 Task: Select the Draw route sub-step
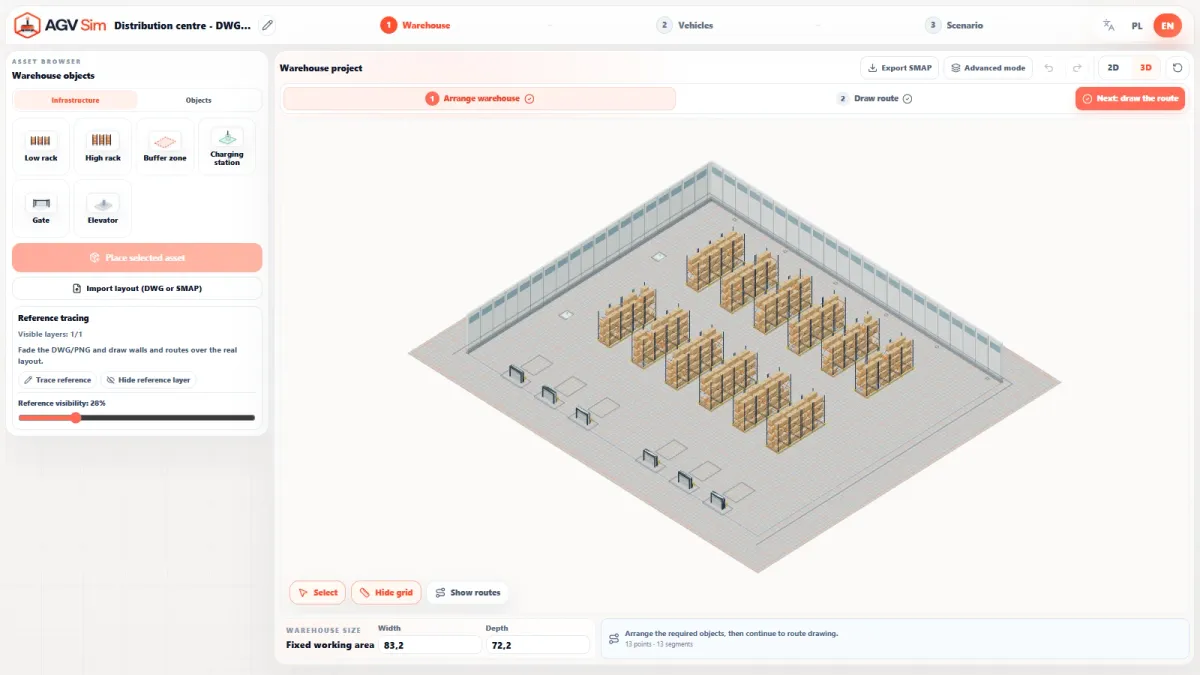tap(875, 99)
